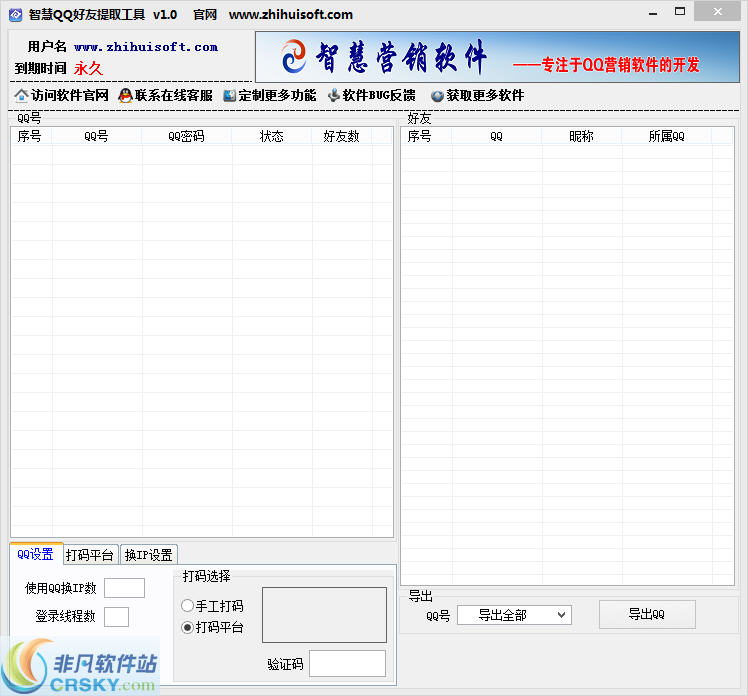748x696 pixels.
Task: Click the 永久 expiry text
Action: (x=88, y=69)
